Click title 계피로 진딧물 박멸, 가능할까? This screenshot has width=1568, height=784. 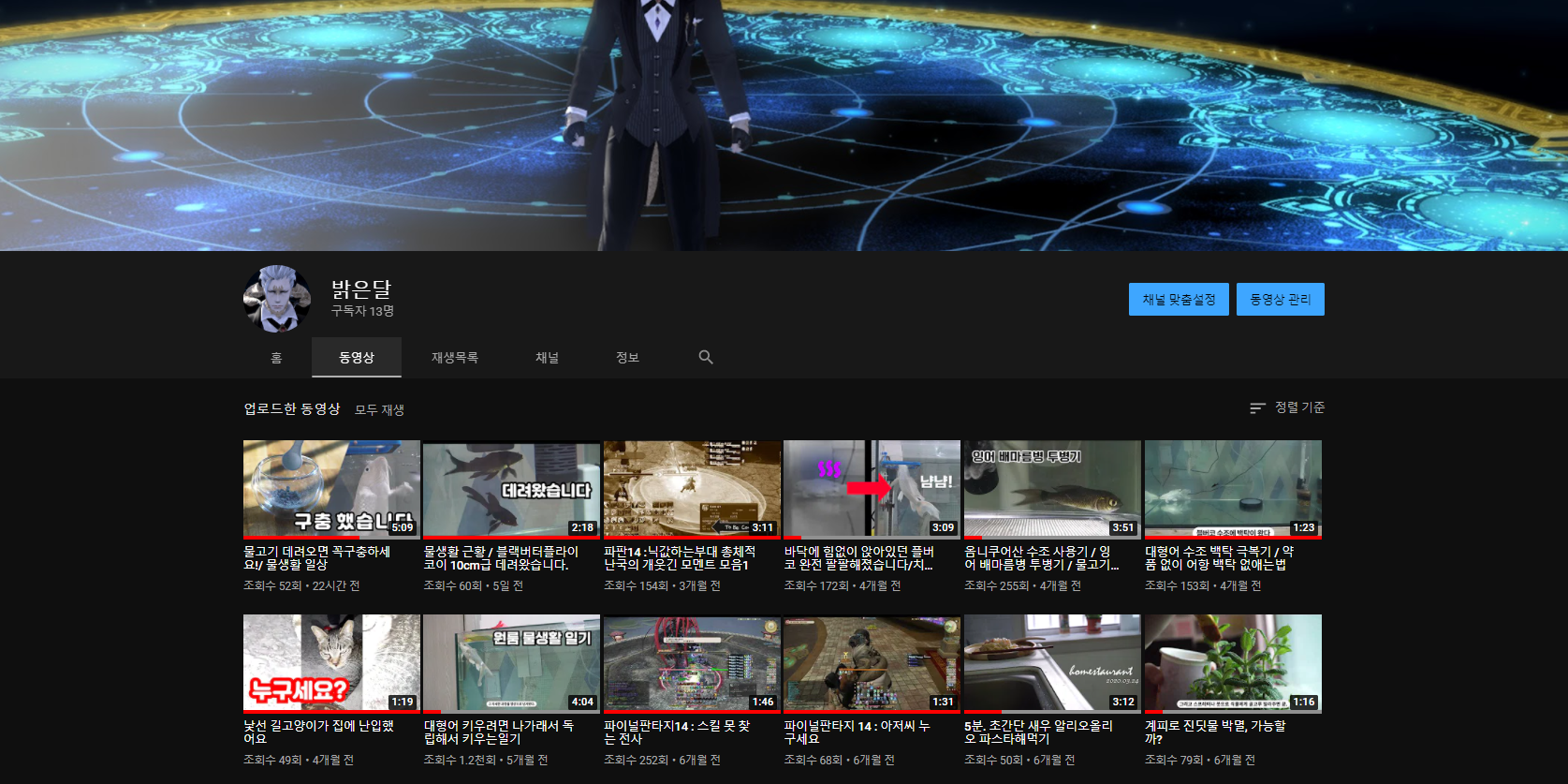(1215, 732)
